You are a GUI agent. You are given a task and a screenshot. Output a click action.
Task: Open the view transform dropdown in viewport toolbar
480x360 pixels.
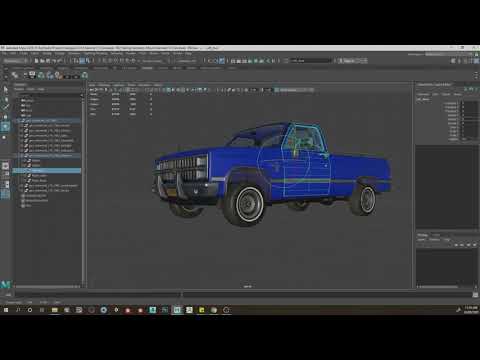tap(296, 90)
